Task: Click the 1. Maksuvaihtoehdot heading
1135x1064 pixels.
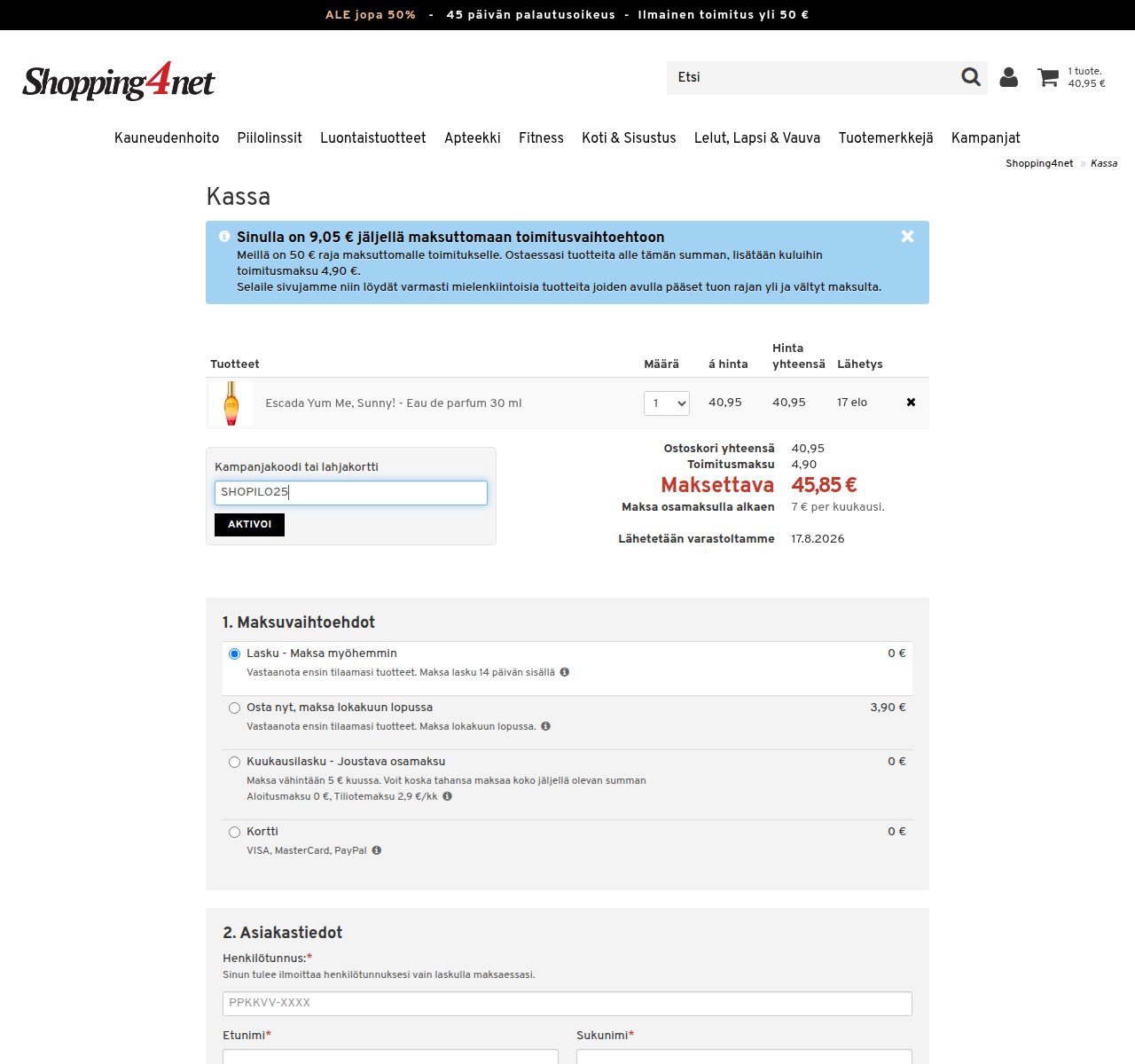Action: [299, 622]
